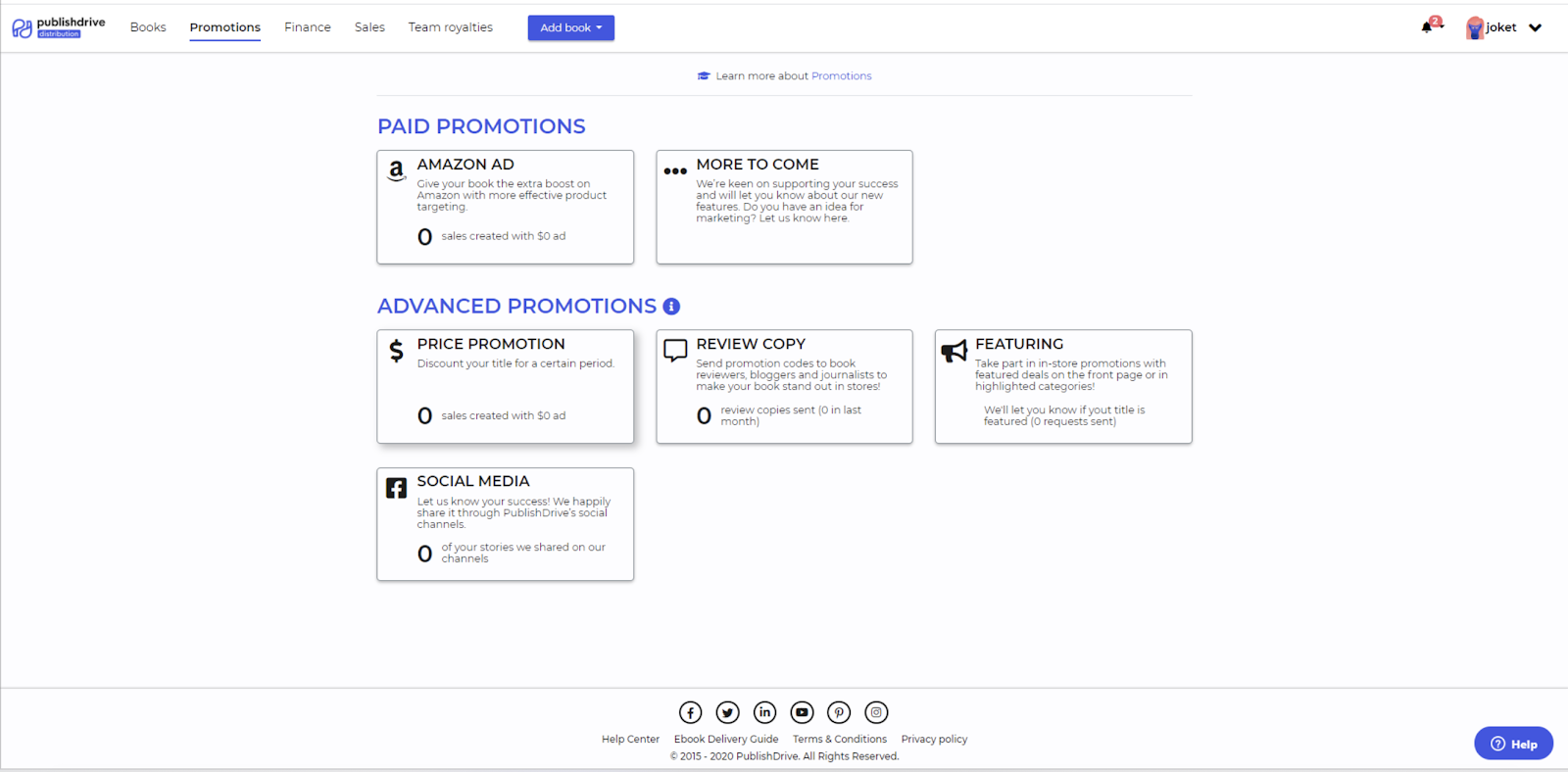Click the Amazon Ad 'sales created with $0 ad' text

(503, 236)
